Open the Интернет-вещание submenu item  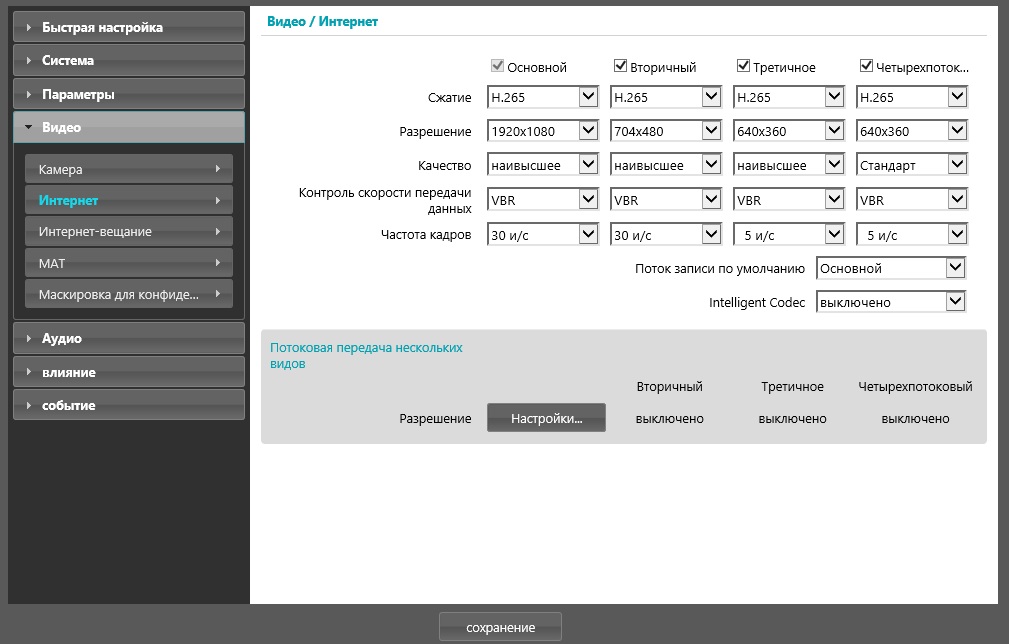tap(129, 232)
